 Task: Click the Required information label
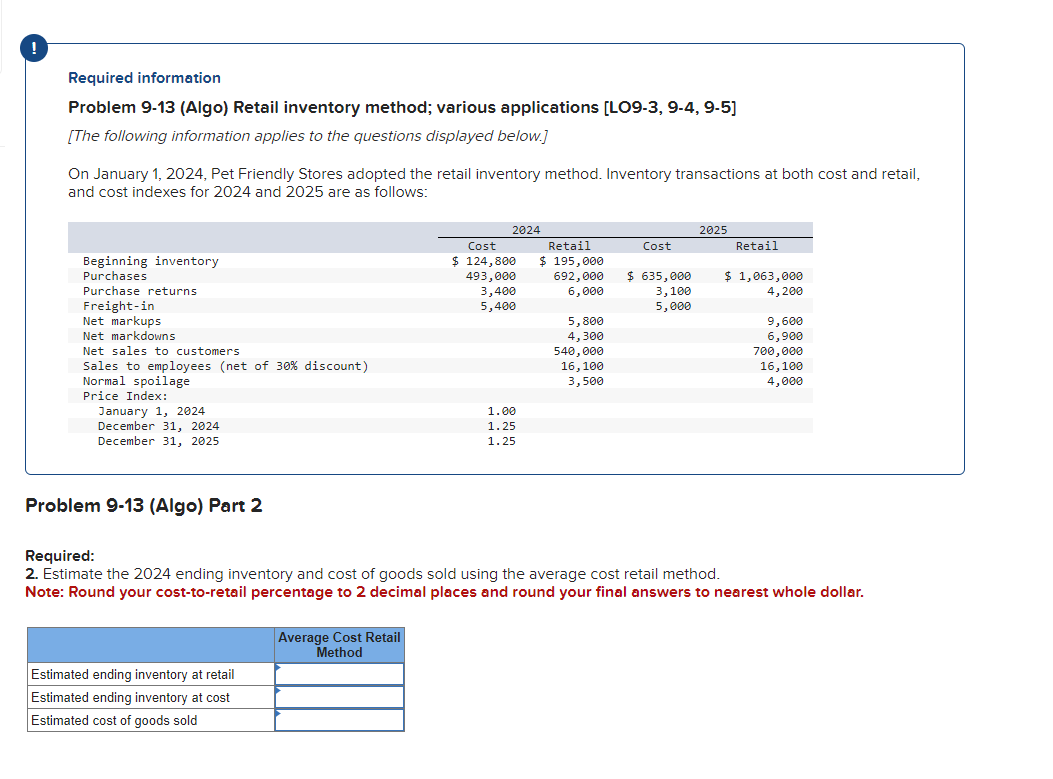point(143,77)
